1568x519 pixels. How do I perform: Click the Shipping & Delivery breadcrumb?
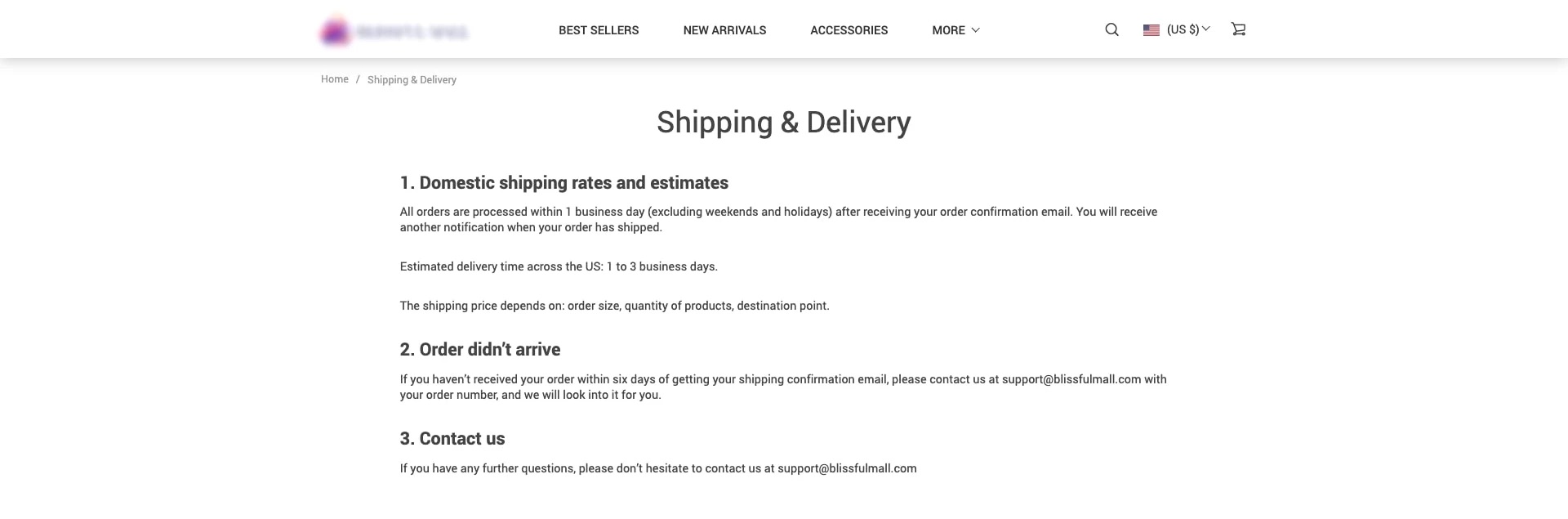[412, 79]
